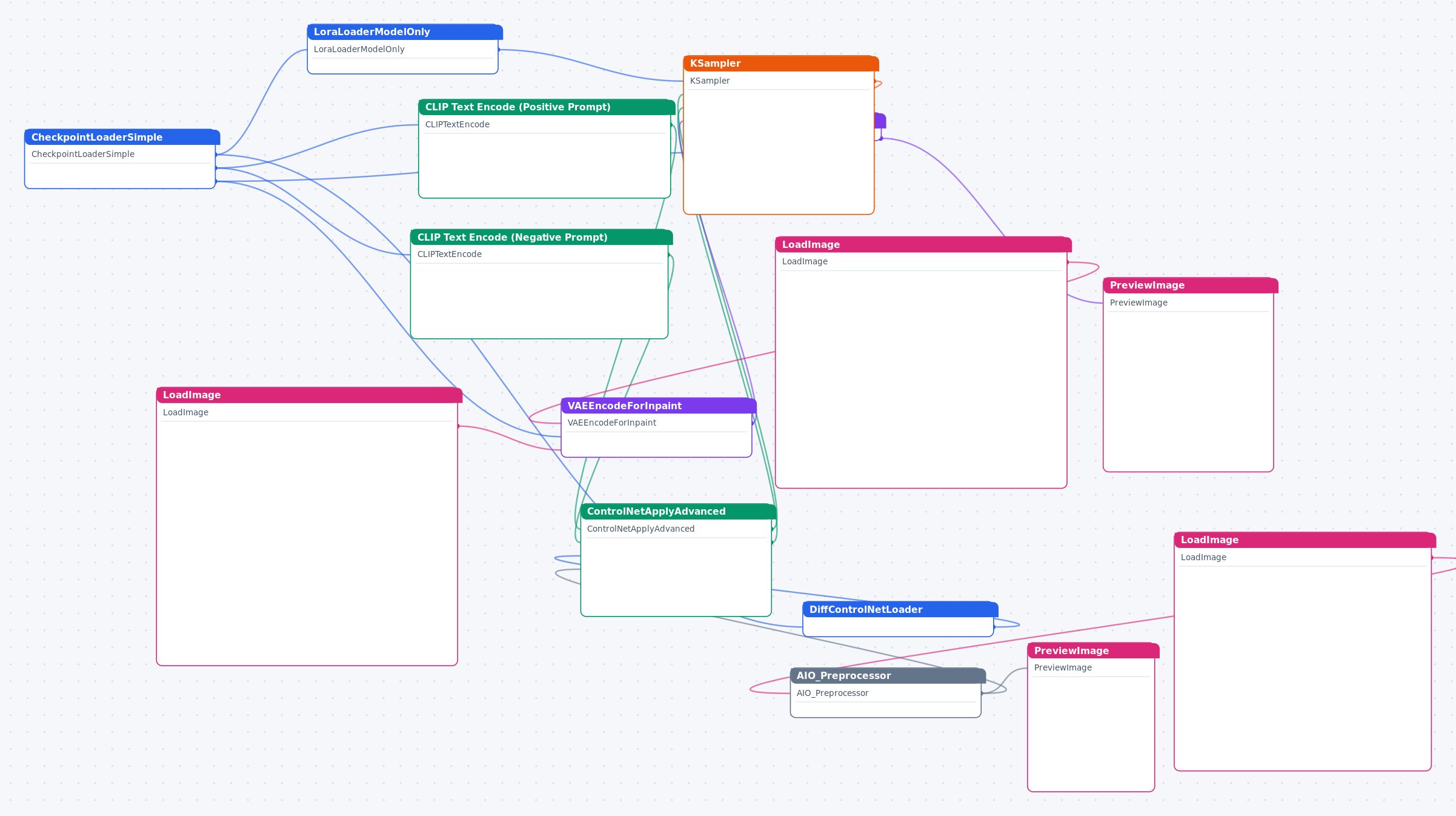This screenshot has width=1456, height=816.
Task: Click the CLIP Text Encode (Positive Prompt) header
Action: click(x=547, y=107)
